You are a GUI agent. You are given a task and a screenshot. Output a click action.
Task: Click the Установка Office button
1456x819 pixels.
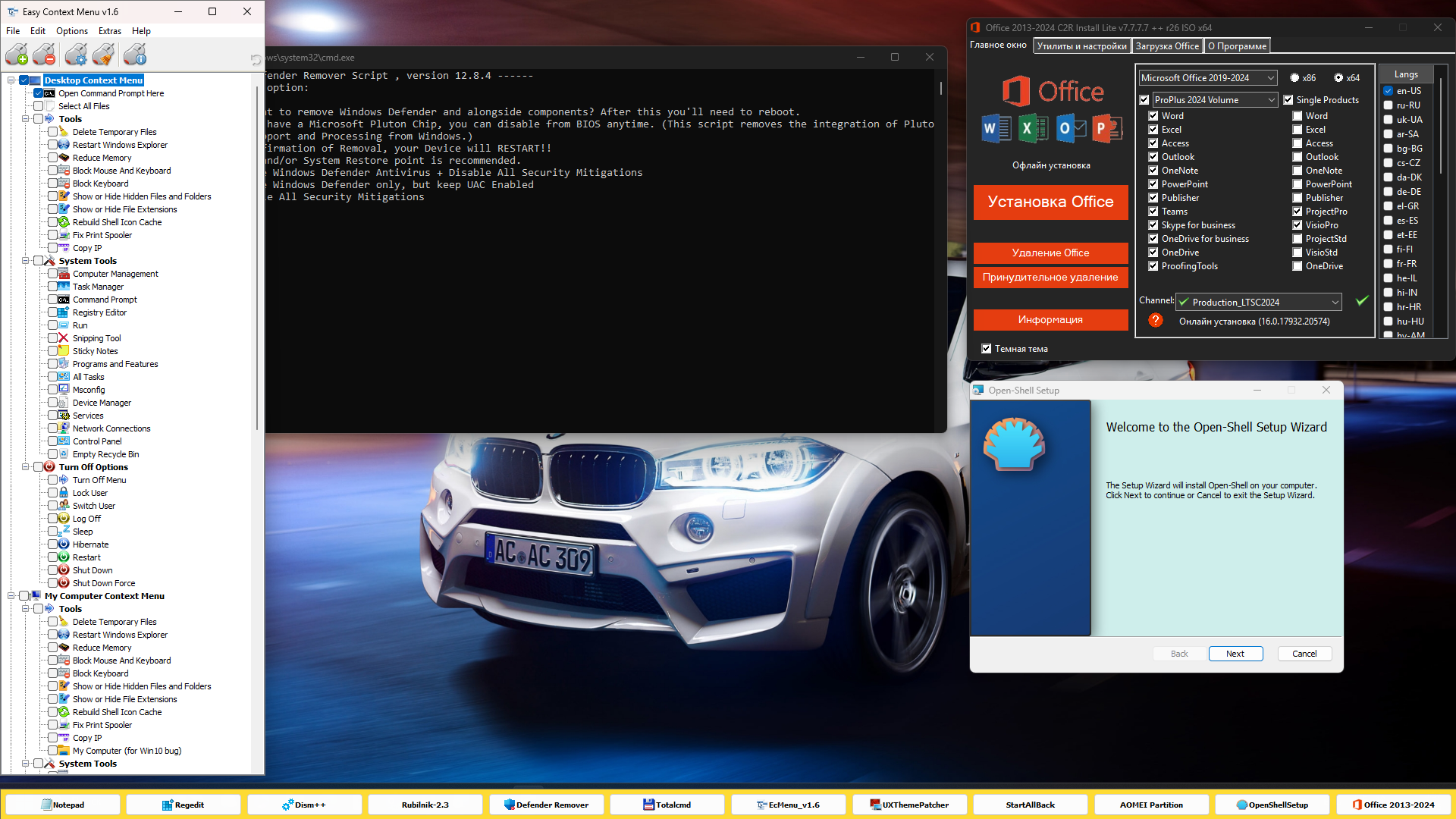[x=1050, y=202]
